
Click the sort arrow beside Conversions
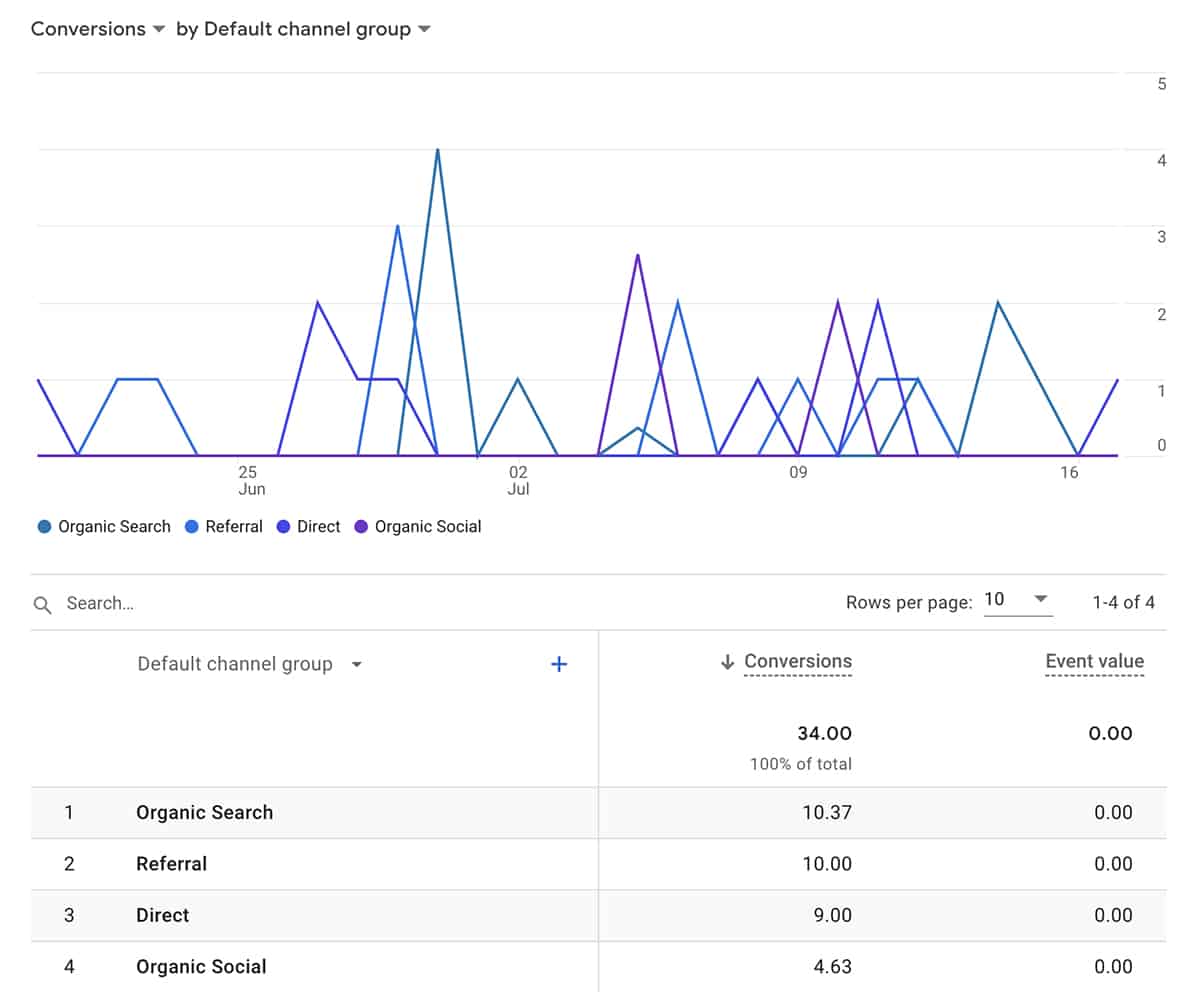[727, 662]
